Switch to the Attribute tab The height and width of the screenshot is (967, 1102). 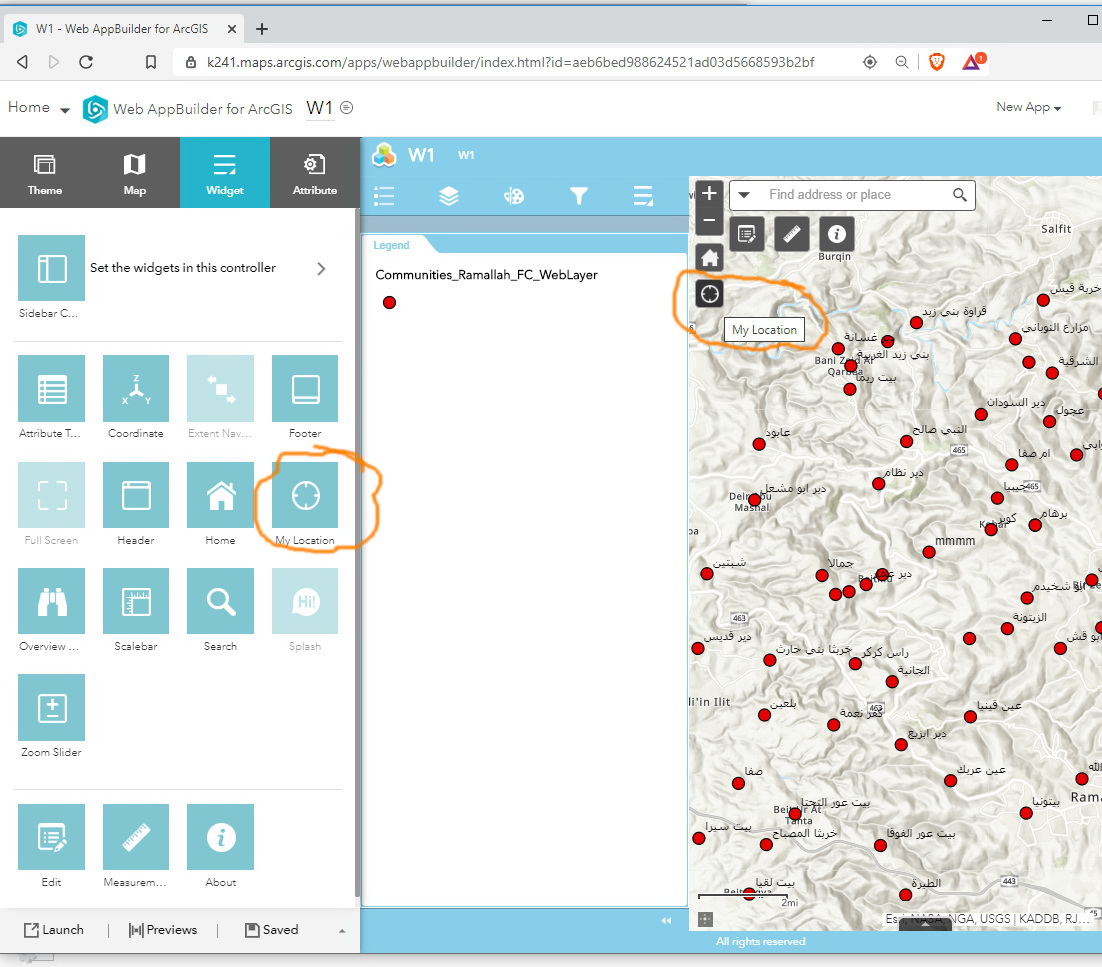coord(315,173)
